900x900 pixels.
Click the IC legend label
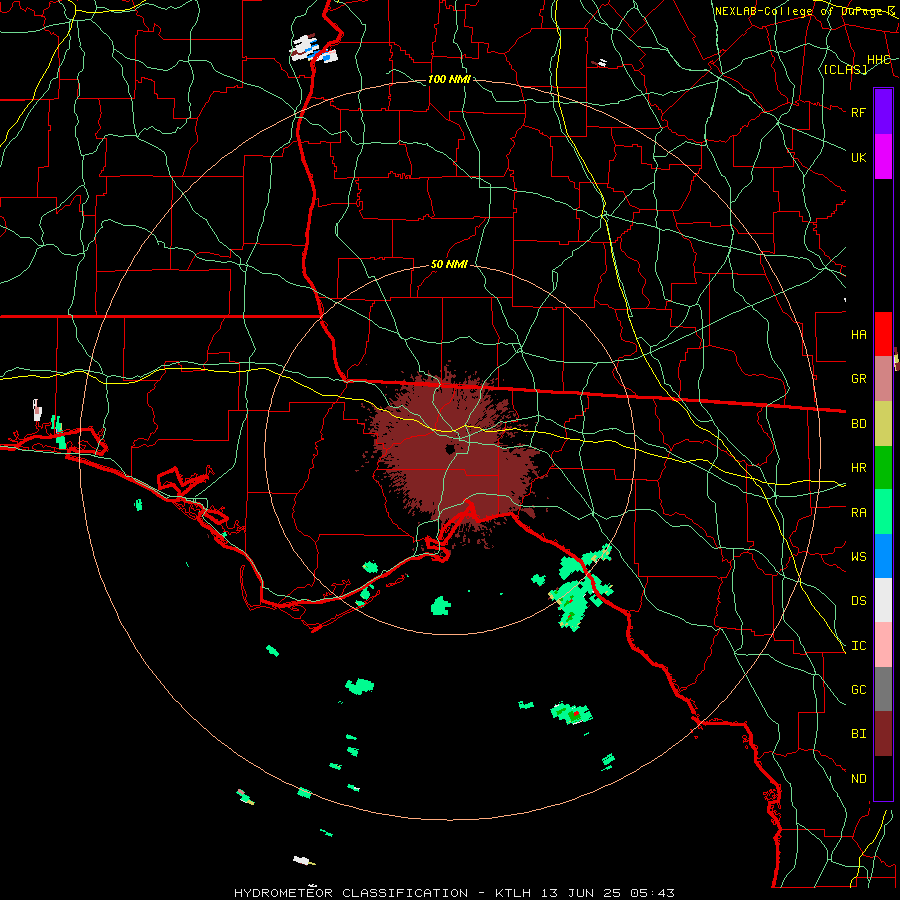(858, 646)
